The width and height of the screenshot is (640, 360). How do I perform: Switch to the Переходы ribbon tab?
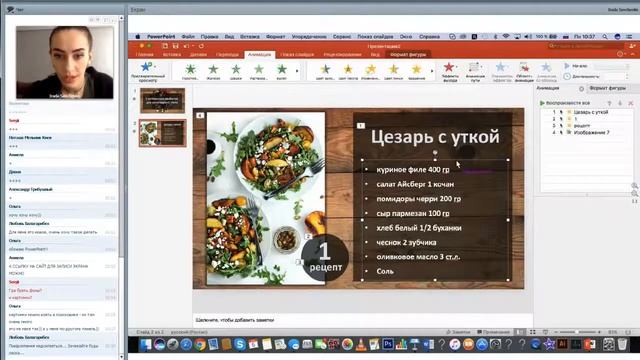pos(227,54)
